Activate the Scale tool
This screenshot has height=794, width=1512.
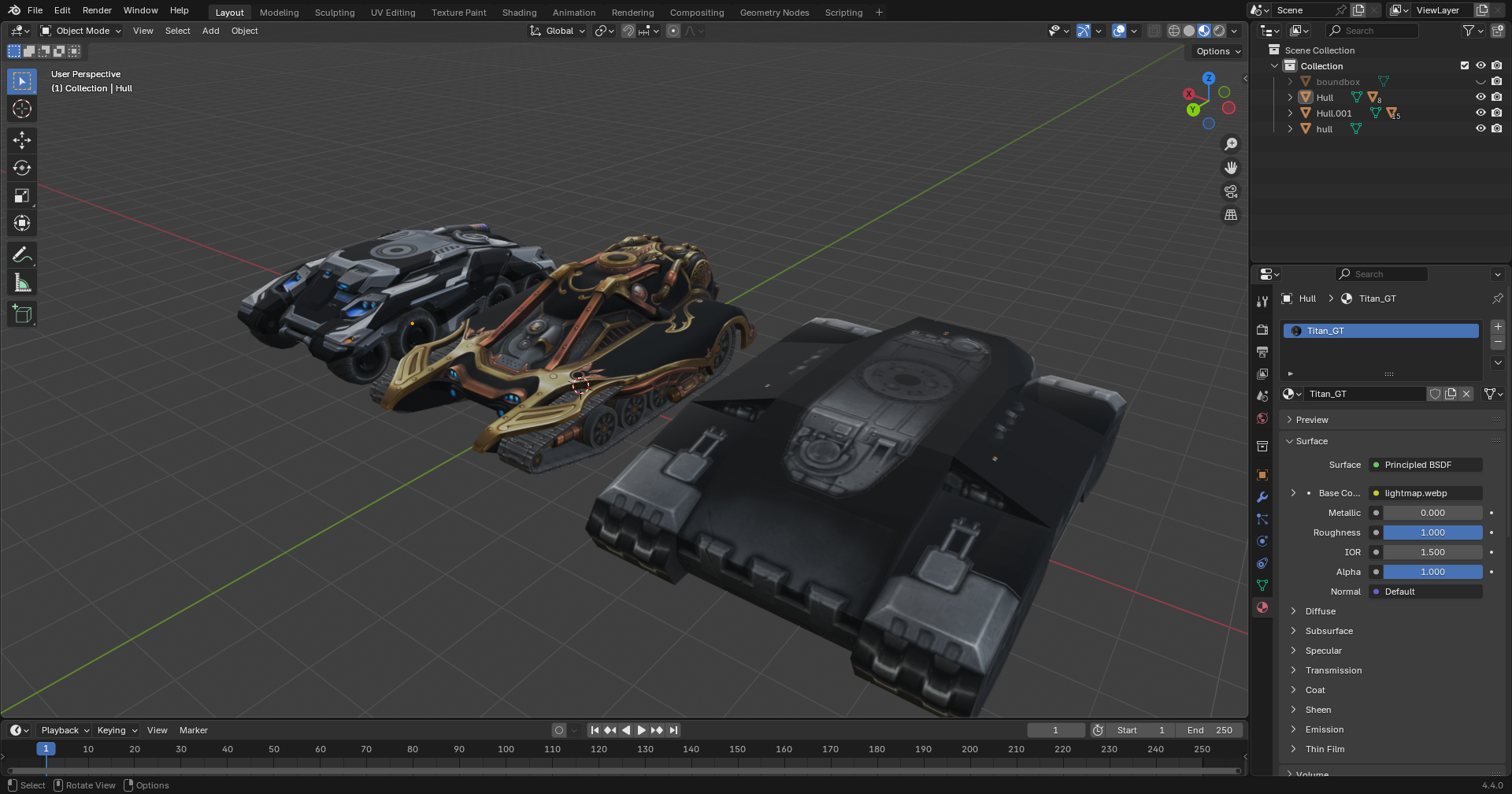[22, 196]
